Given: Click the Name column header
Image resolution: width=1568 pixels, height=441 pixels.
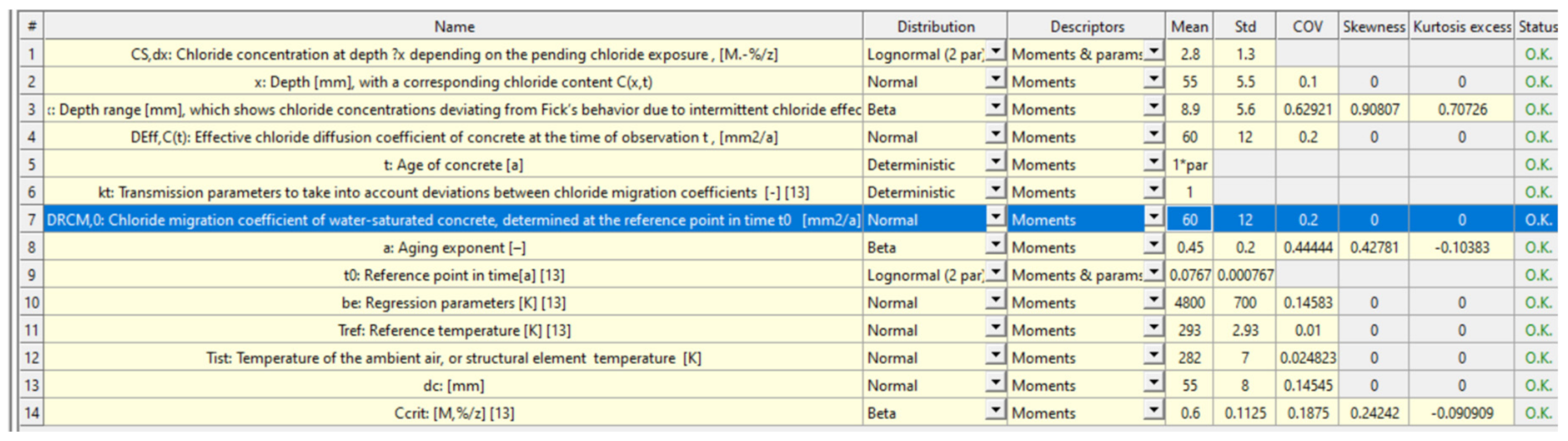Looking at the screenshot, I should (x=453, y=26).
